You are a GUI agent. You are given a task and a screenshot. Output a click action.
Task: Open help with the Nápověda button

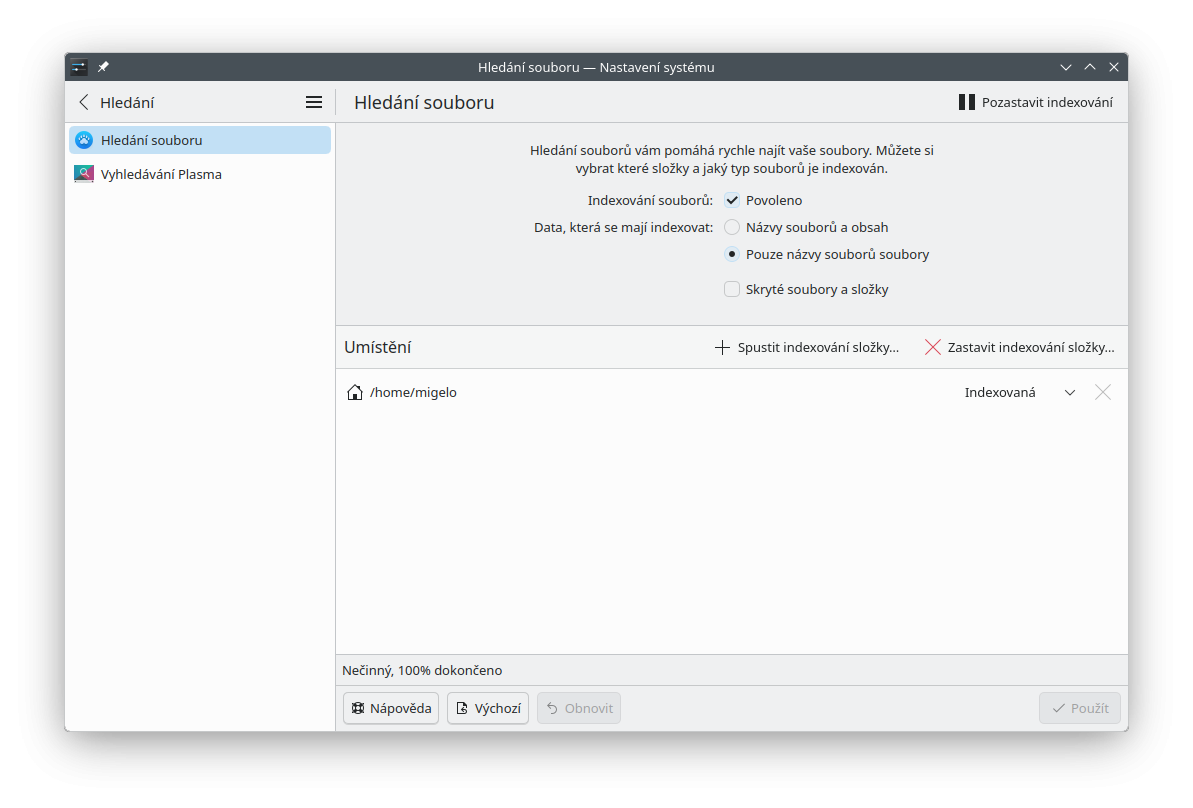pos(391,708)
